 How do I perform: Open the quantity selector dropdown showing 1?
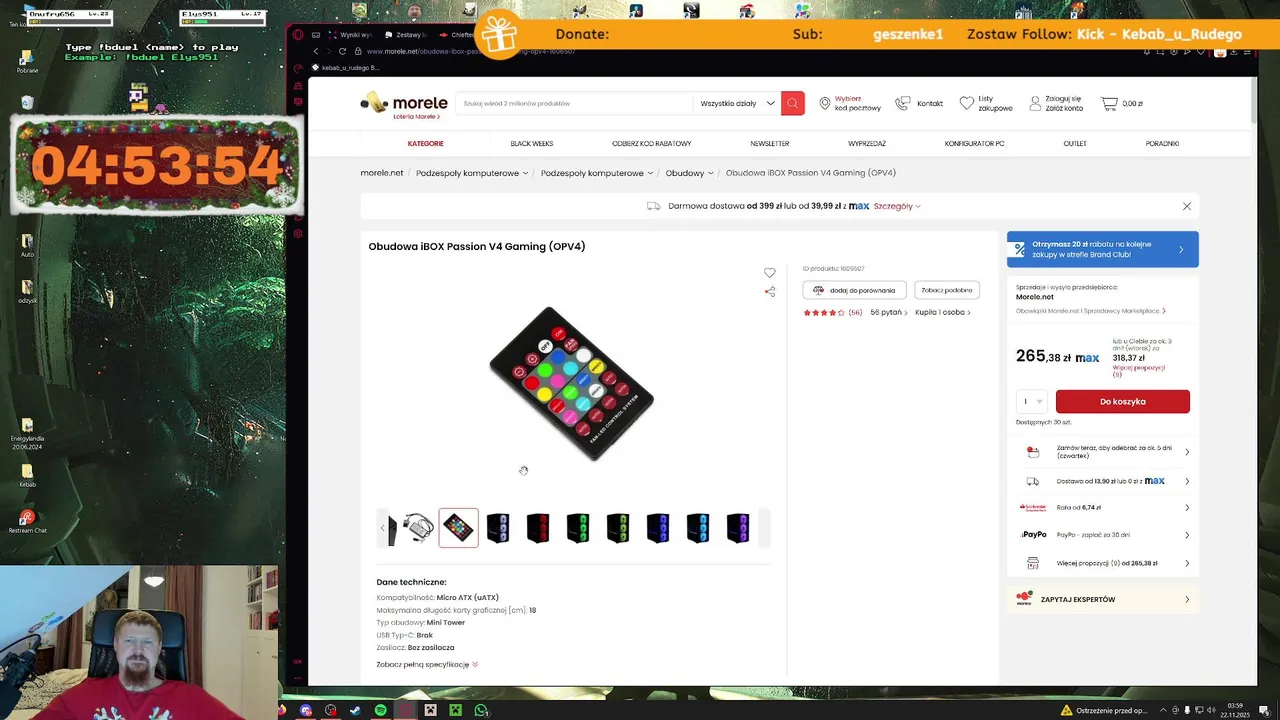click(x=1032, y=401)
